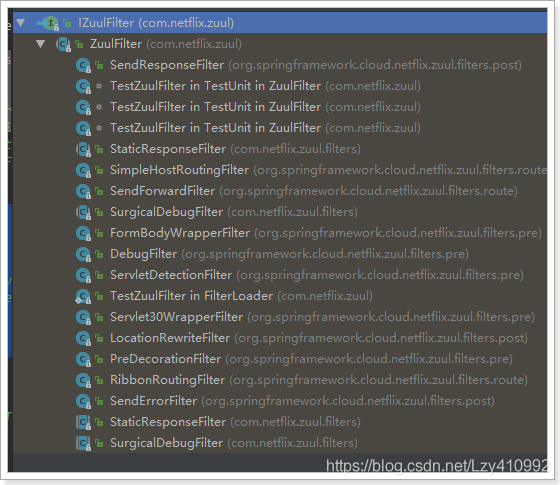Click public access icon beside SendResponseFilter
Screen dimensions: 560x485
click(x=99, y=65)
